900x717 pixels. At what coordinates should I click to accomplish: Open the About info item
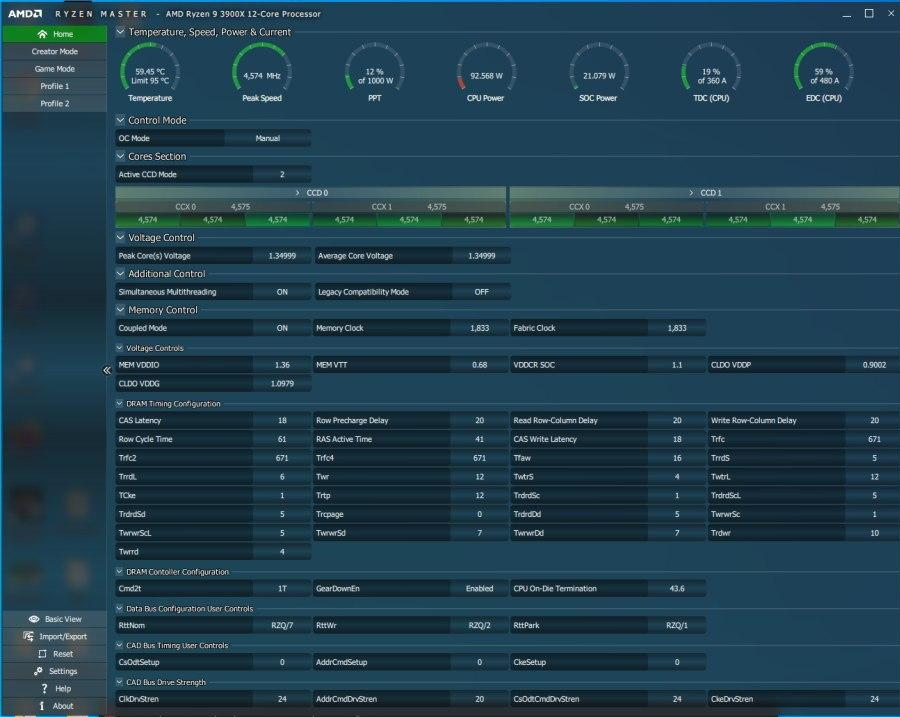pyautogui.click(x=42, y=706)
